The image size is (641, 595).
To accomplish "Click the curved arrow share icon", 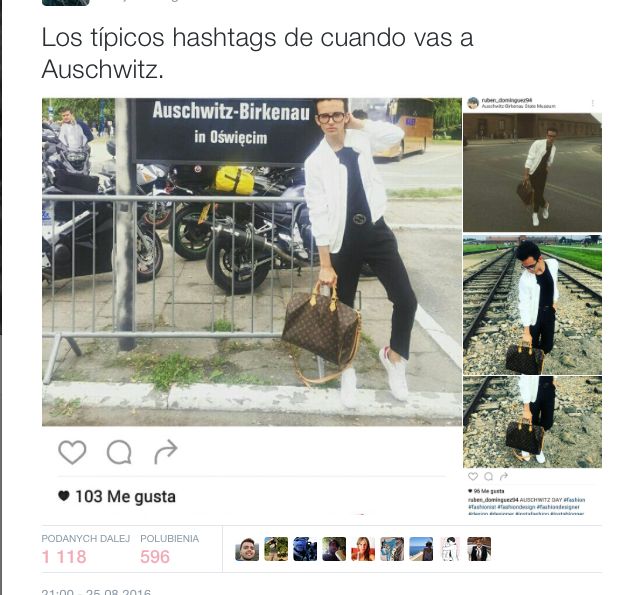I will (166, 452).
